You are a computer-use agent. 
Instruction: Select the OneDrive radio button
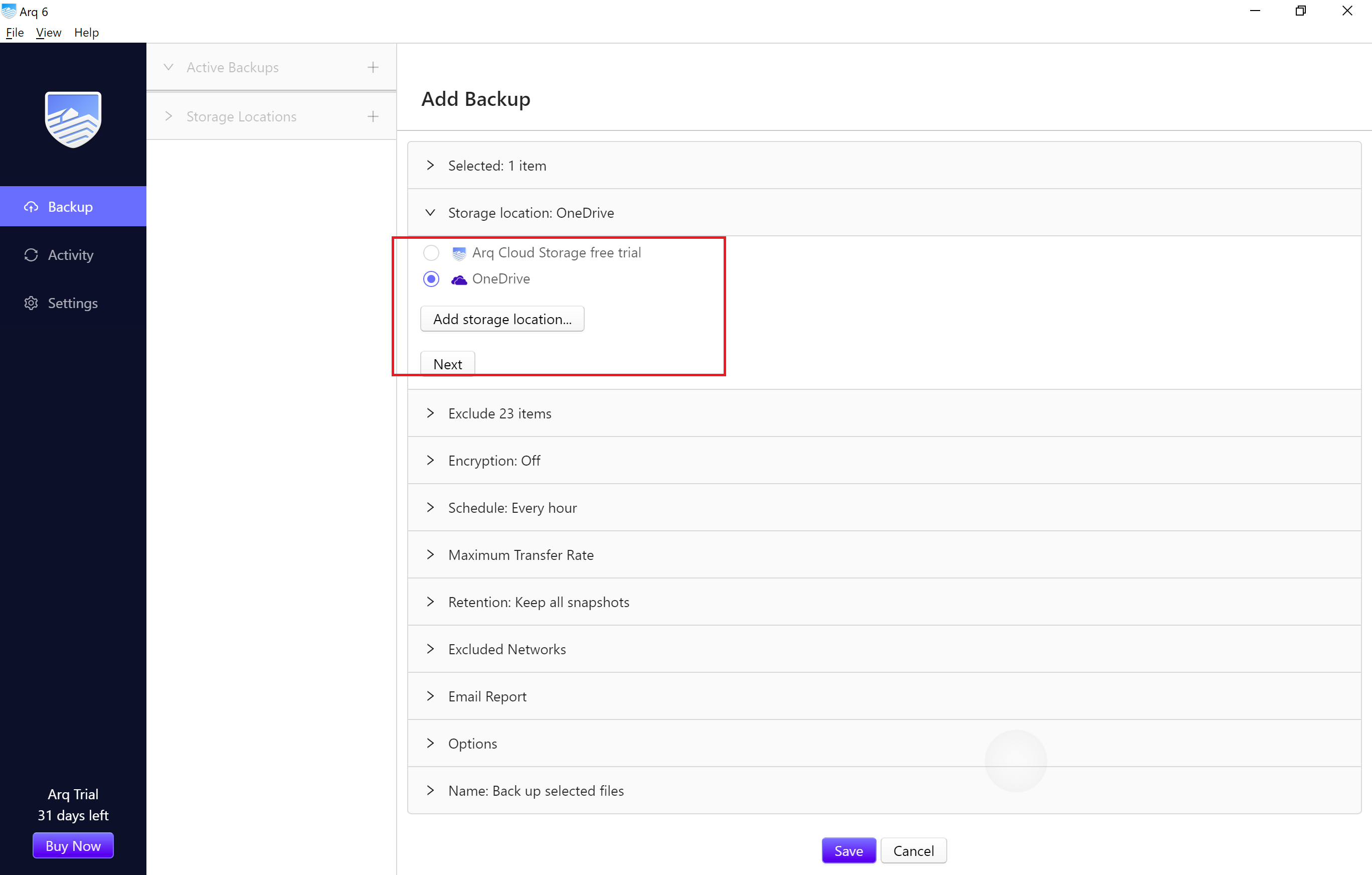click(x=431, y=279)
